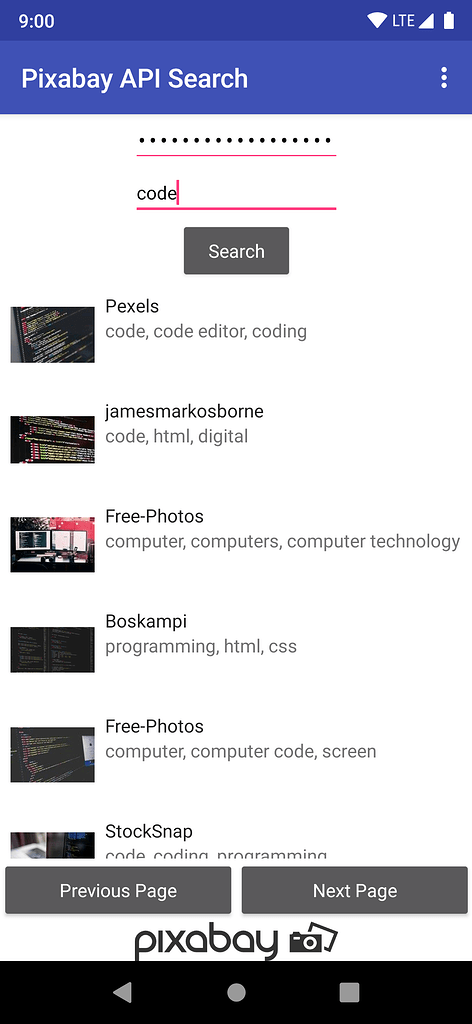
Task: Go to Next Page of results
Action: click(354, 890)
